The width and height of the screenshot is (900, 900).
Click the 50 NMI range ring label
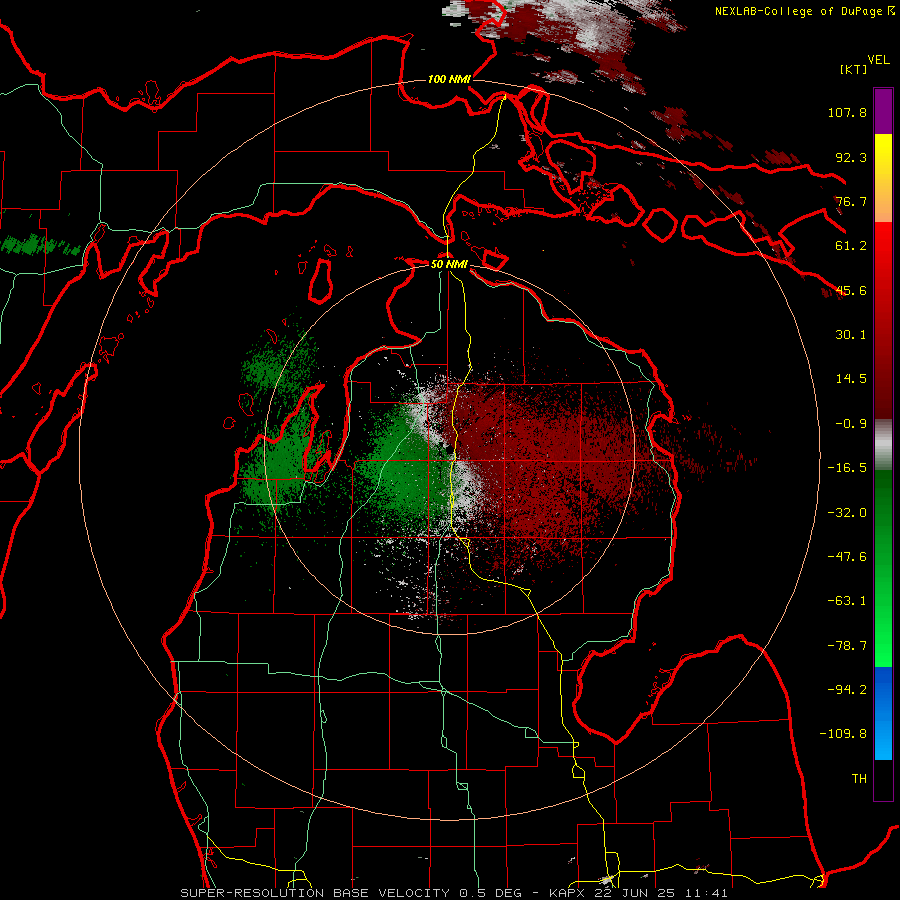[x=449, y=265]
